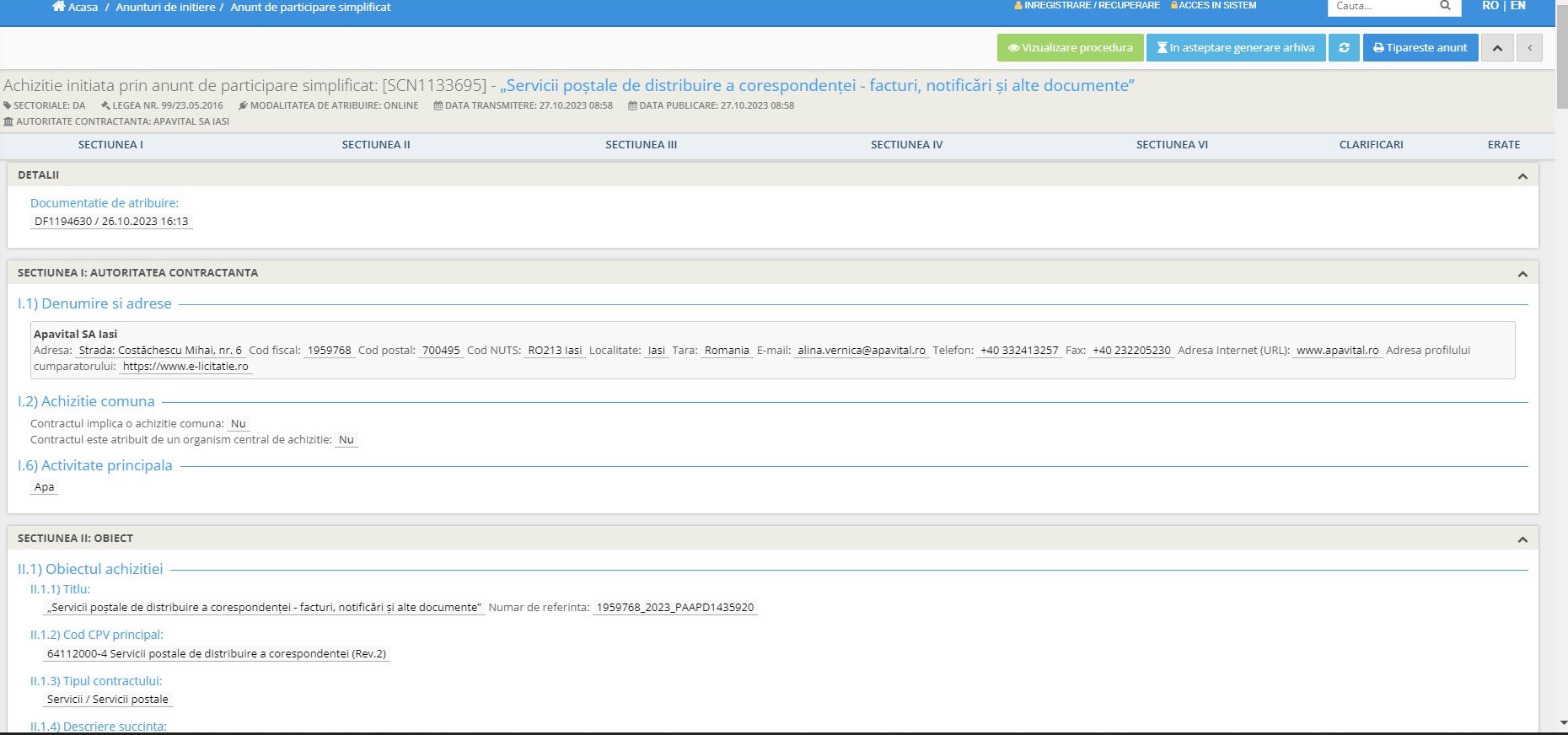Image resolution: width=1568 pixels, height=735 pixels.
Task: Open INREGISTRARE / RECUPERARE link
Action: 1087,5
